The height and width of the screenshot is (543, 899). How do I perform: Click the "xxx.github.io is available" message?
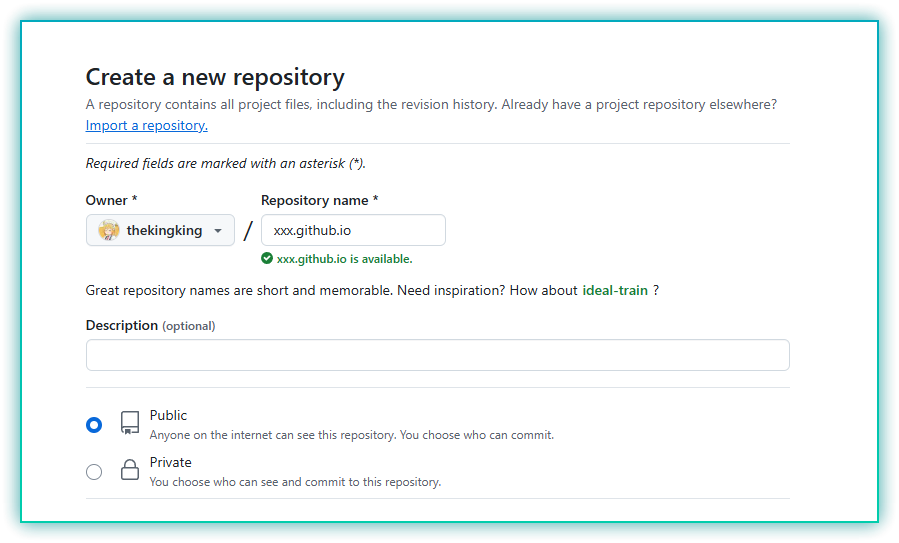[x=344, y=259]
